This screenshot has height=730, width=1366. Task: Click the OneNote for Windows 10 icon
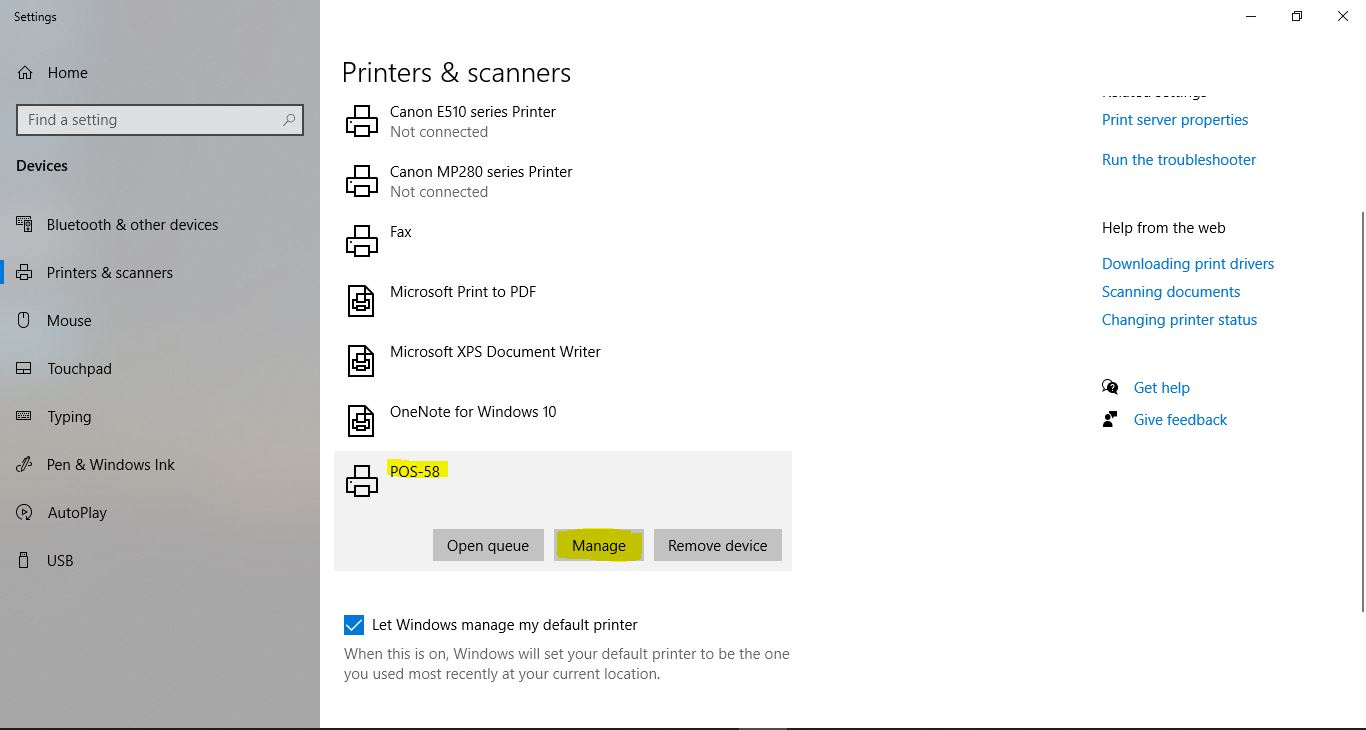361,421
